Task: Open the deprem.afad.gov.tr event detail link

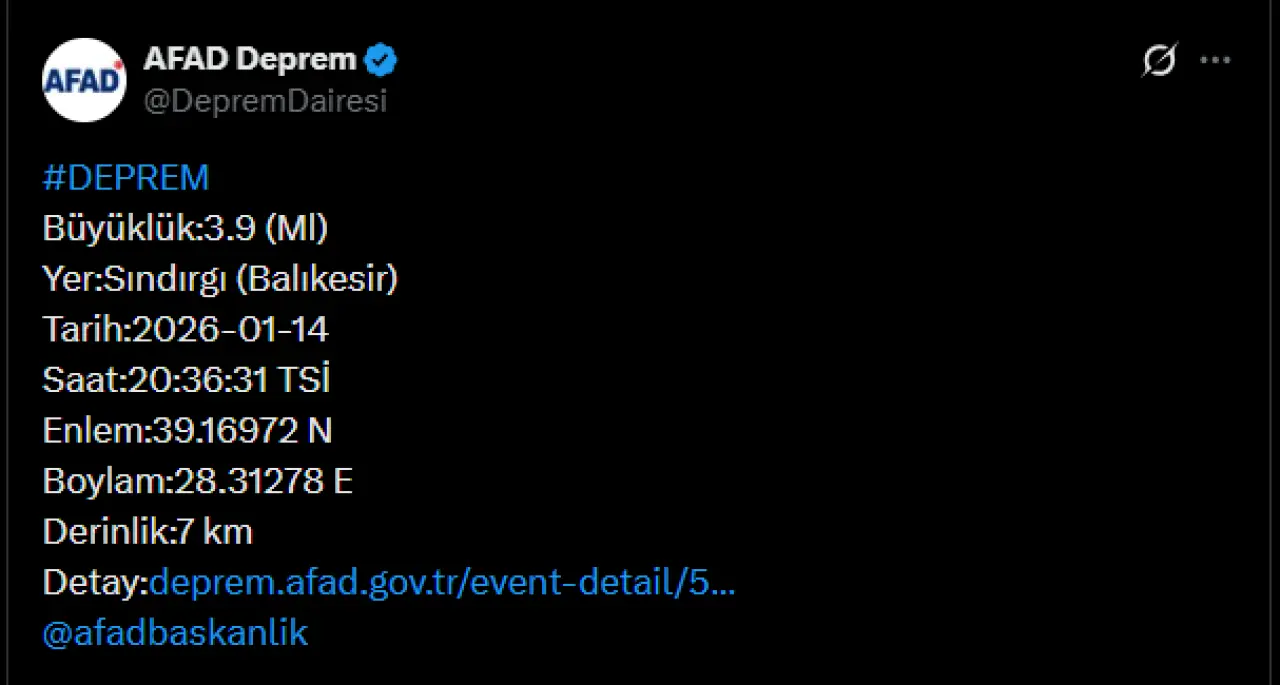Action: click(442, 583)
